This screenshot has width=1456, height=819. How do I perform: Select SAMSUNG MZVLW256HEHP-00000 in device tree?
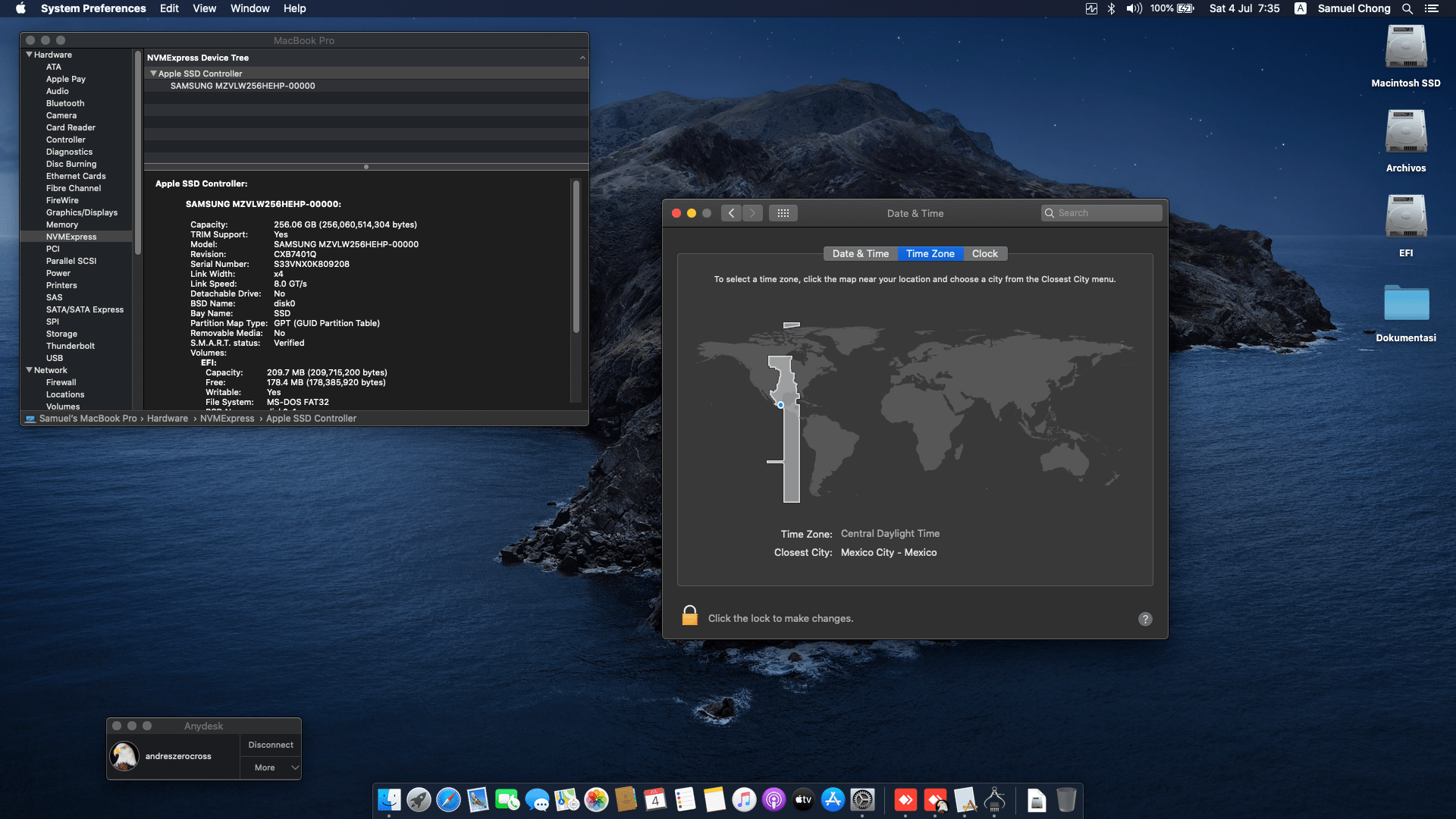(366, 86)
